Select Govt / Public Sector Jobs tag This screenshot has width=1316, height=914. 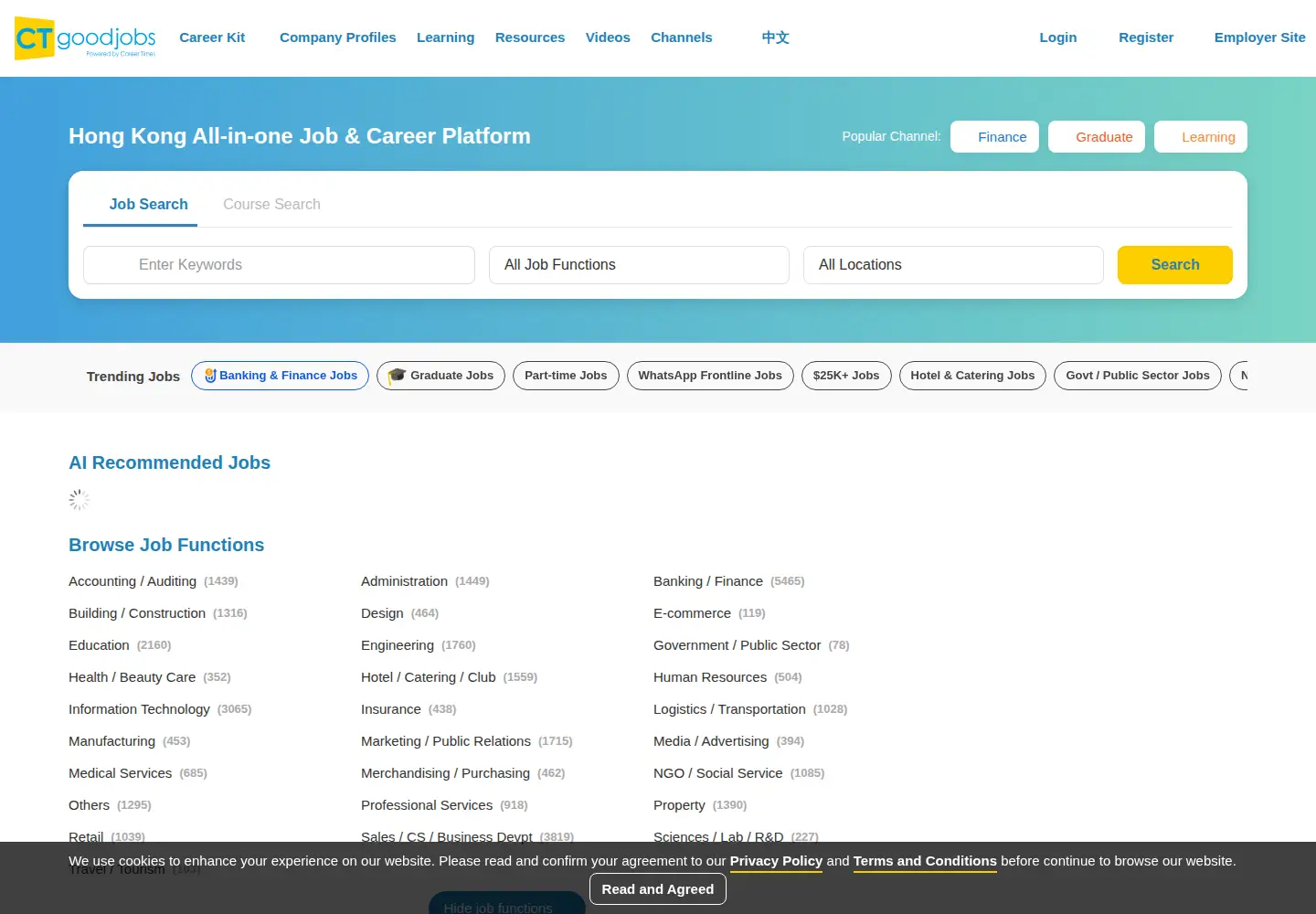point(1137,376)
